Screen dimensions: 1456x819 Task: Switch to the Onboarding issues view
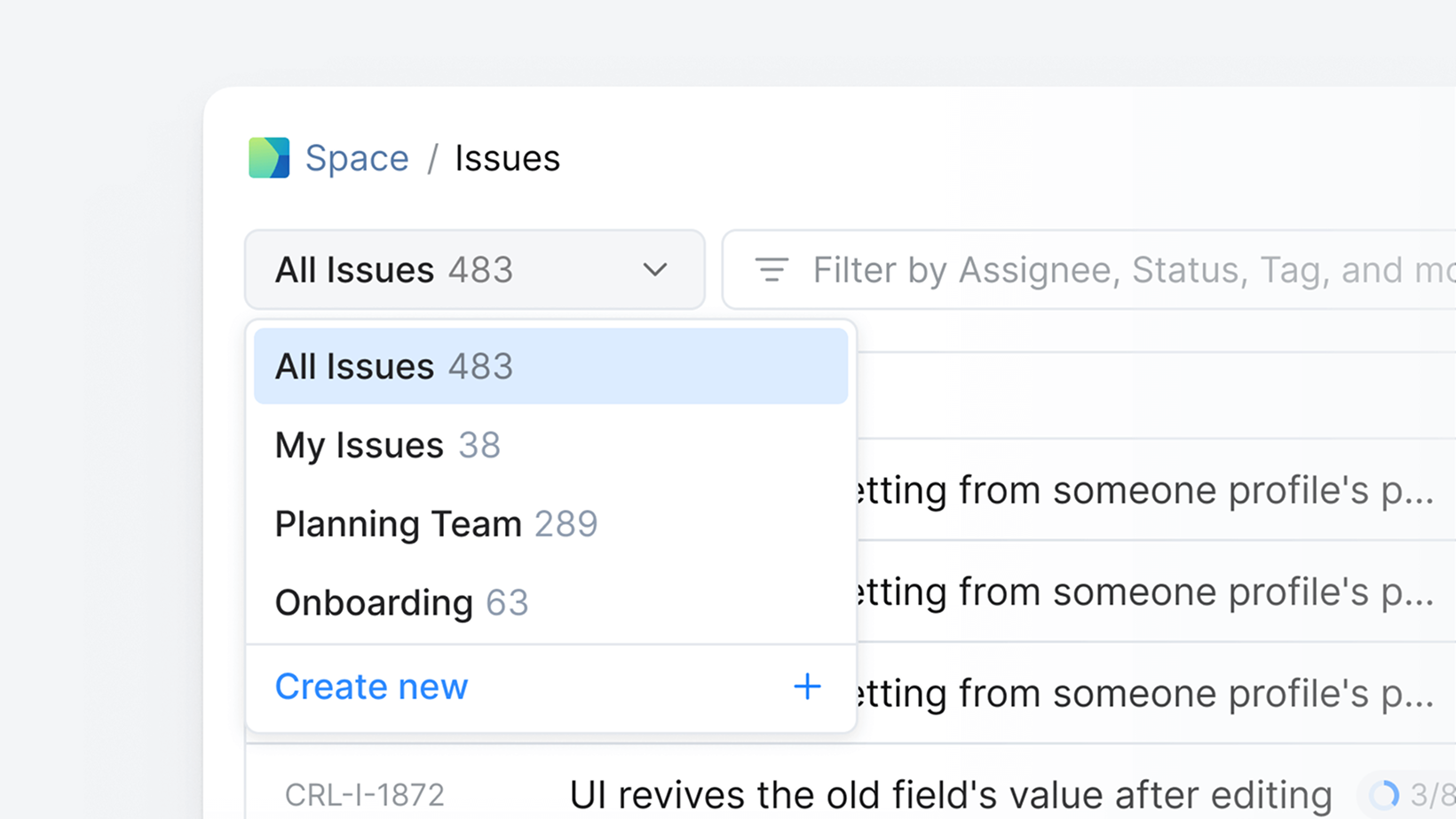[x=401, y=603]
